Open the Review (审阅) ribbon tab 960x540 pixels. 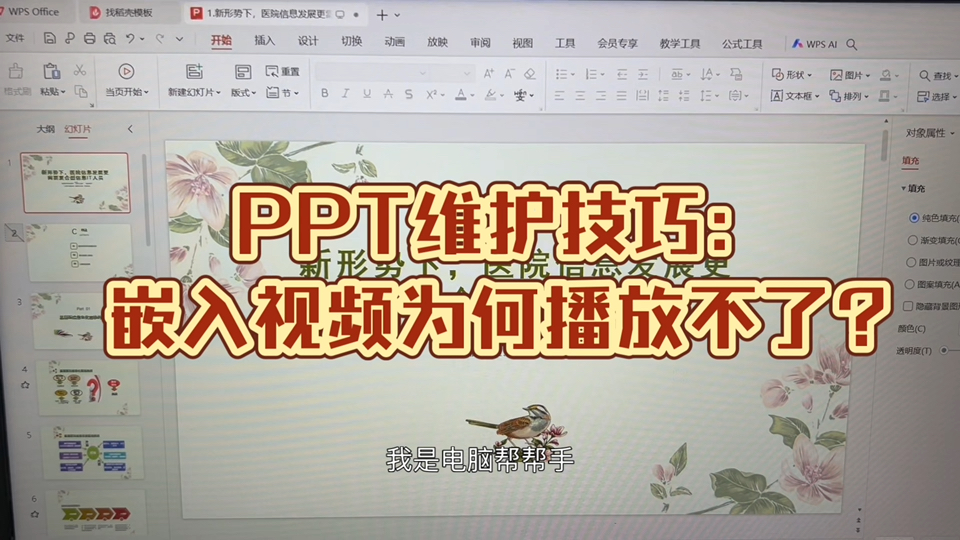480,42
